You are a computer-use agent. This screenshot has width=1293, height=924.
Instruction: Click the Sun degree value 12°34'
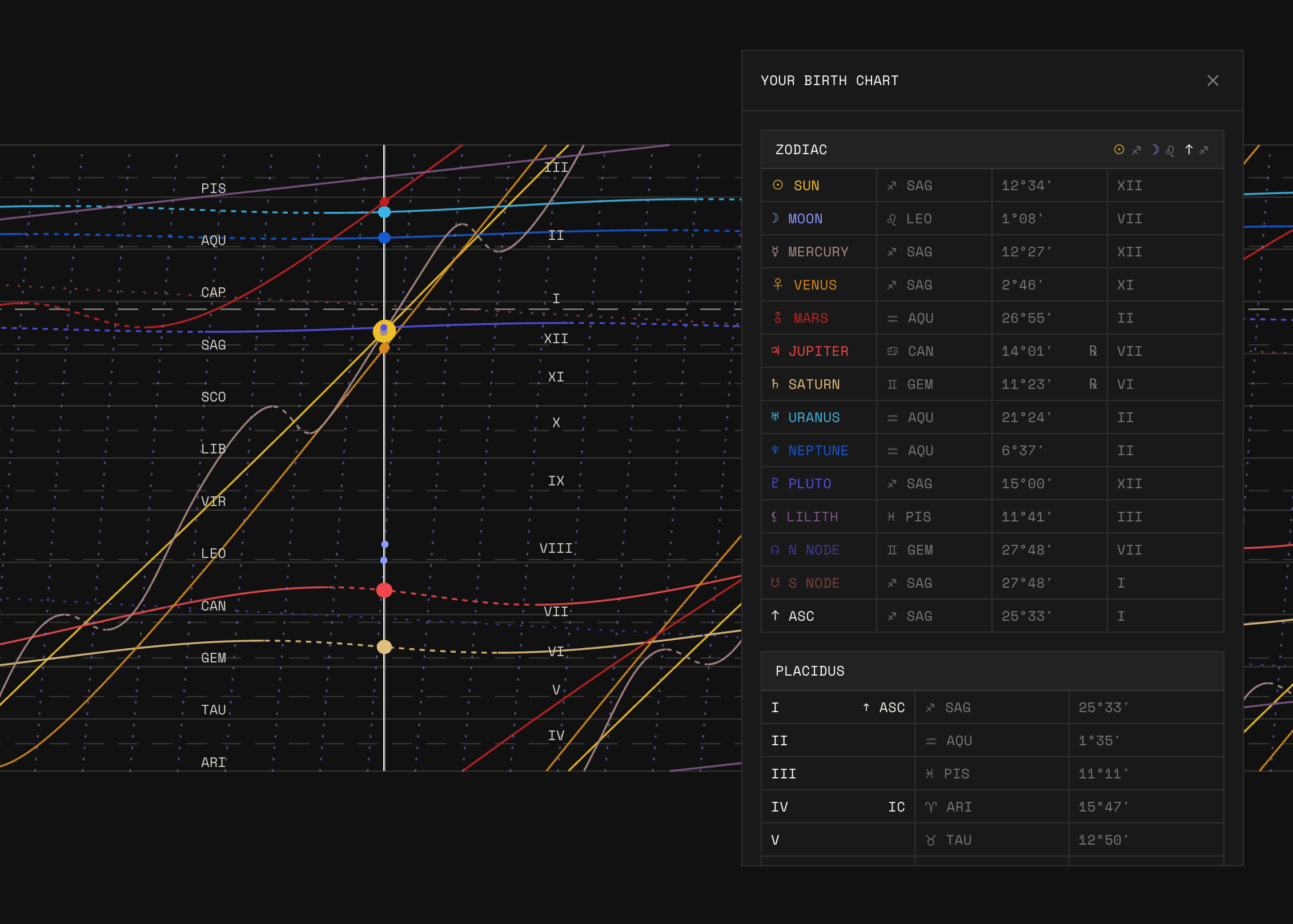[1026, 186]
